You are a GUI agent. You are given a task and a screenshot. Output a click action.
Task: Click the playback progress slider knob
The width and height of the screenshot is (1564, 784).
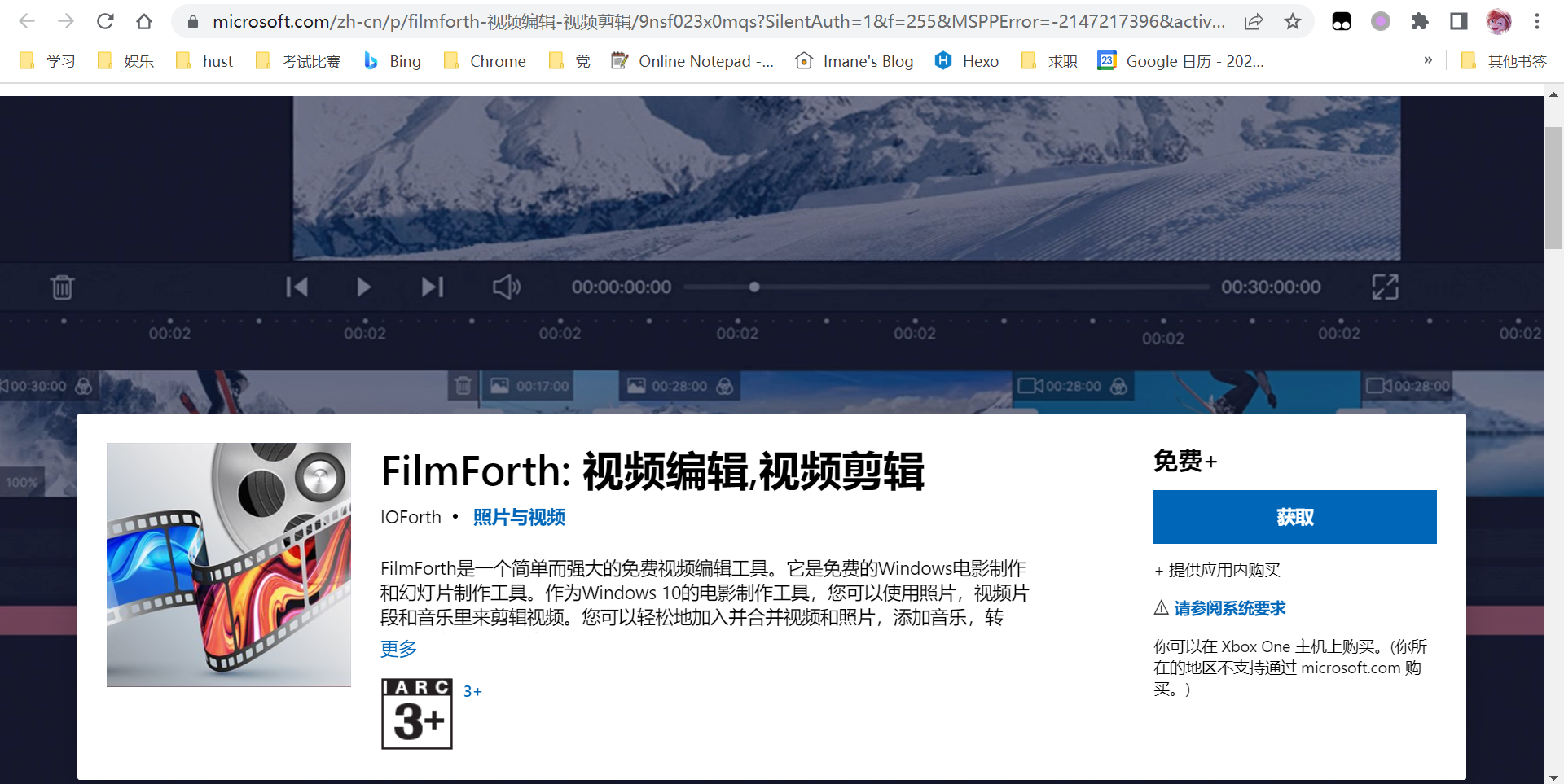tap(754, 287)
